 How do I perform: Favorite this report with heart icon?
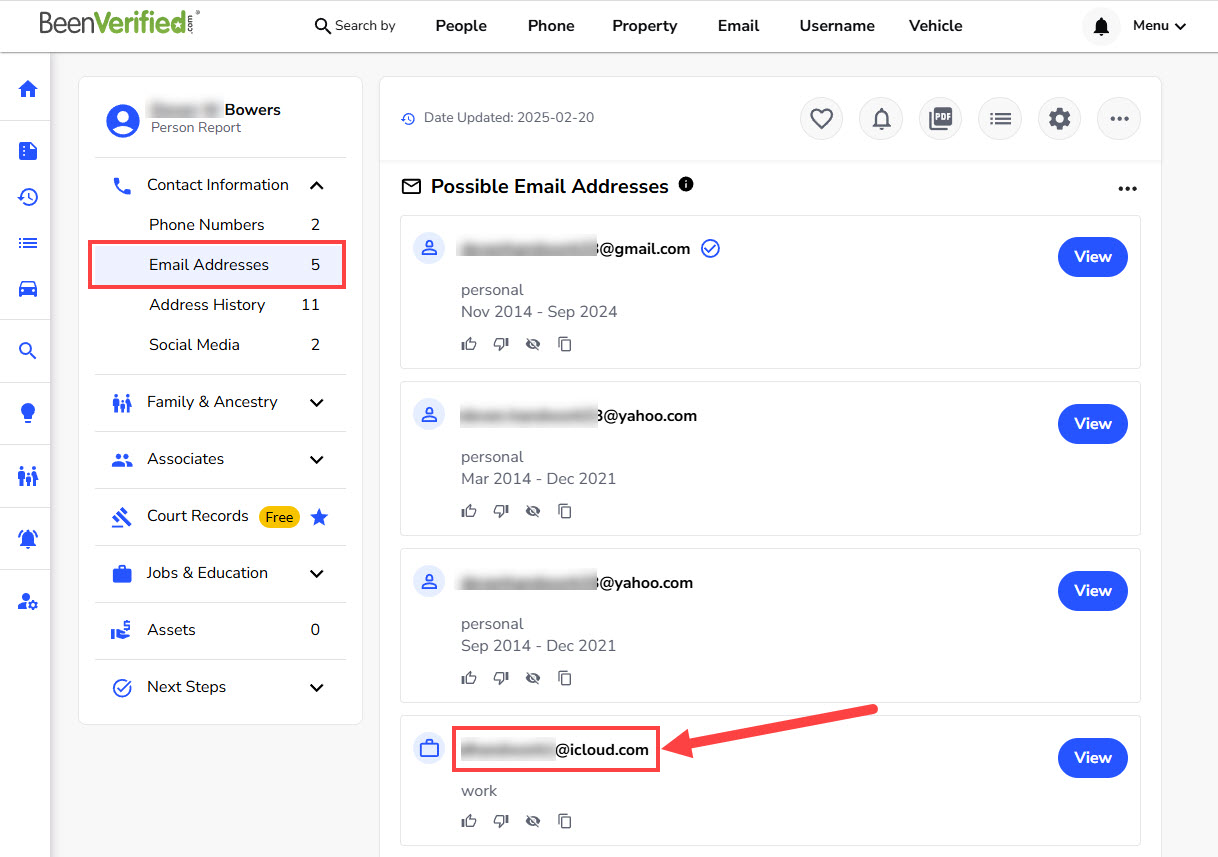(x=821, y=119)
